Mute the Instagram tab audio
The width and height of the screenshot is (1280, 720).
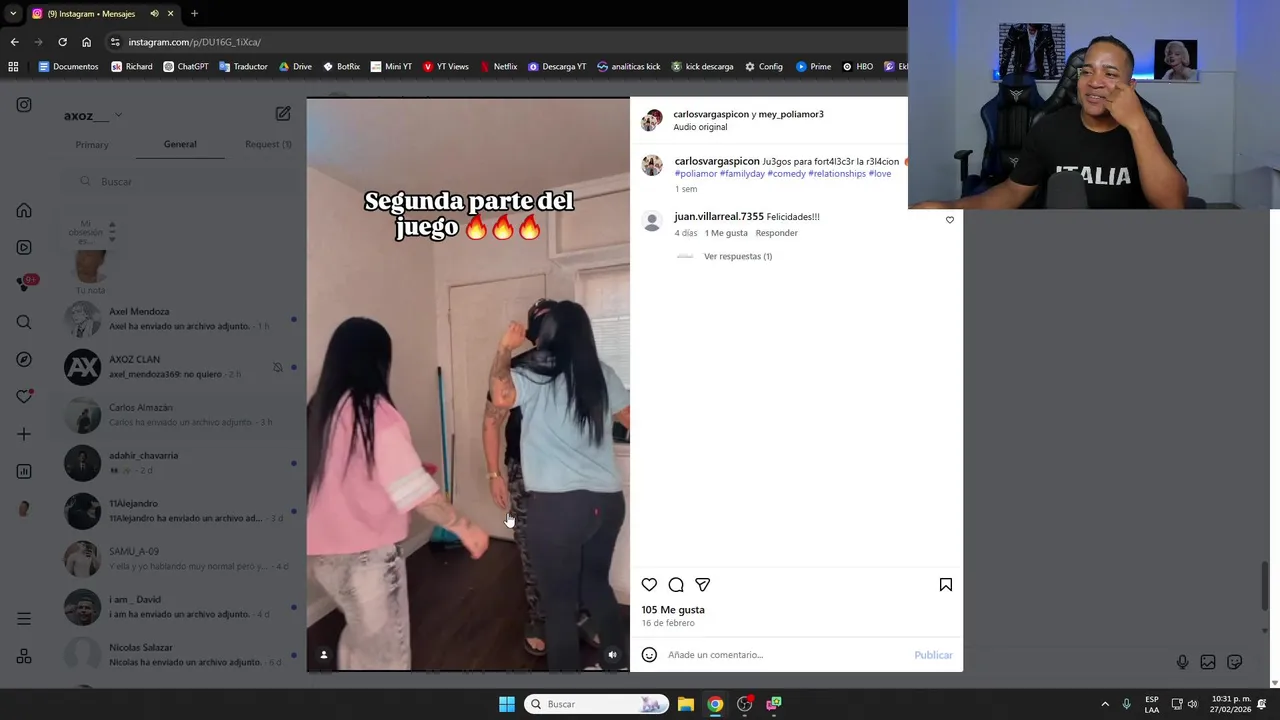coord(154,14)
